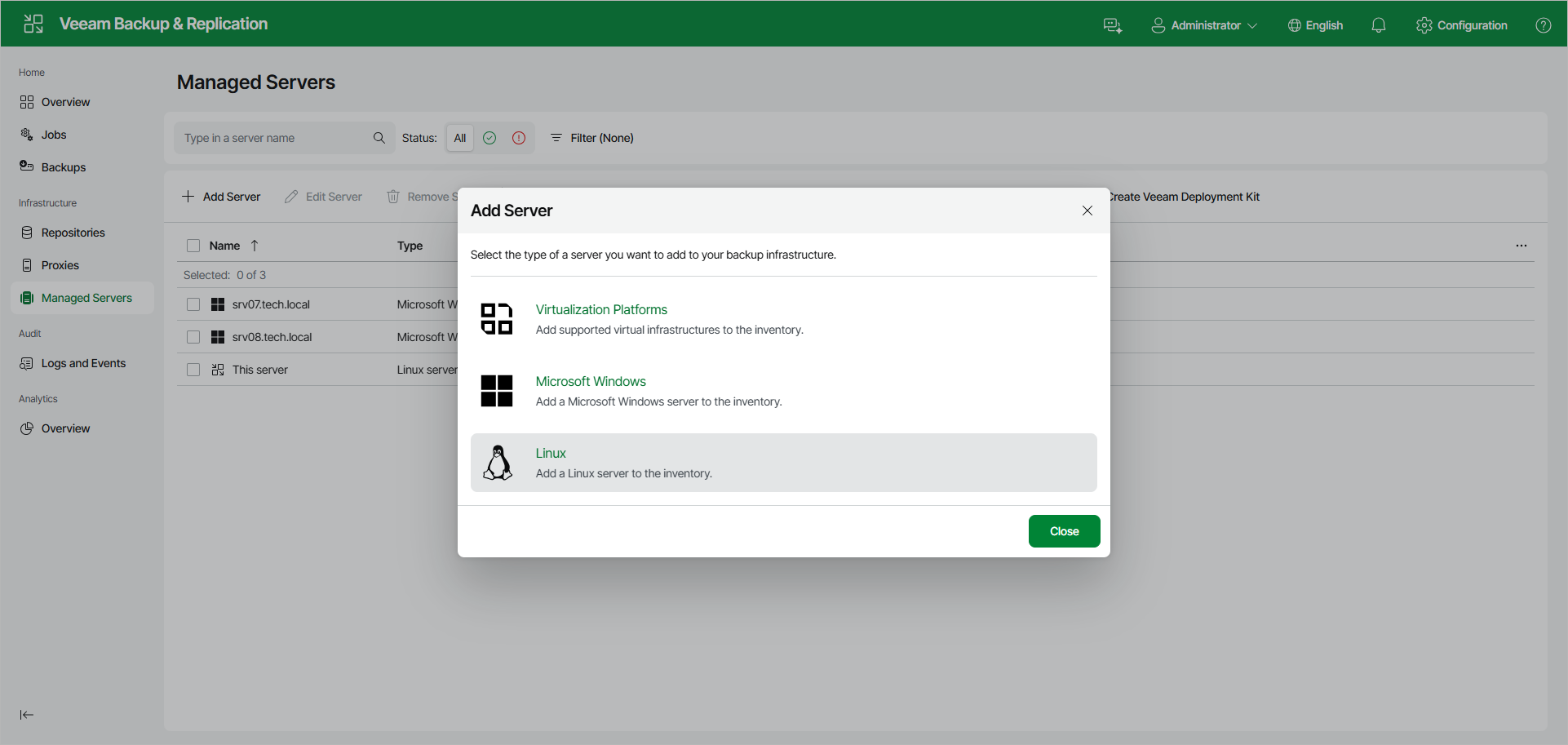
Task: Open Backups in the sidebar
Action: (x=64, y=167)
